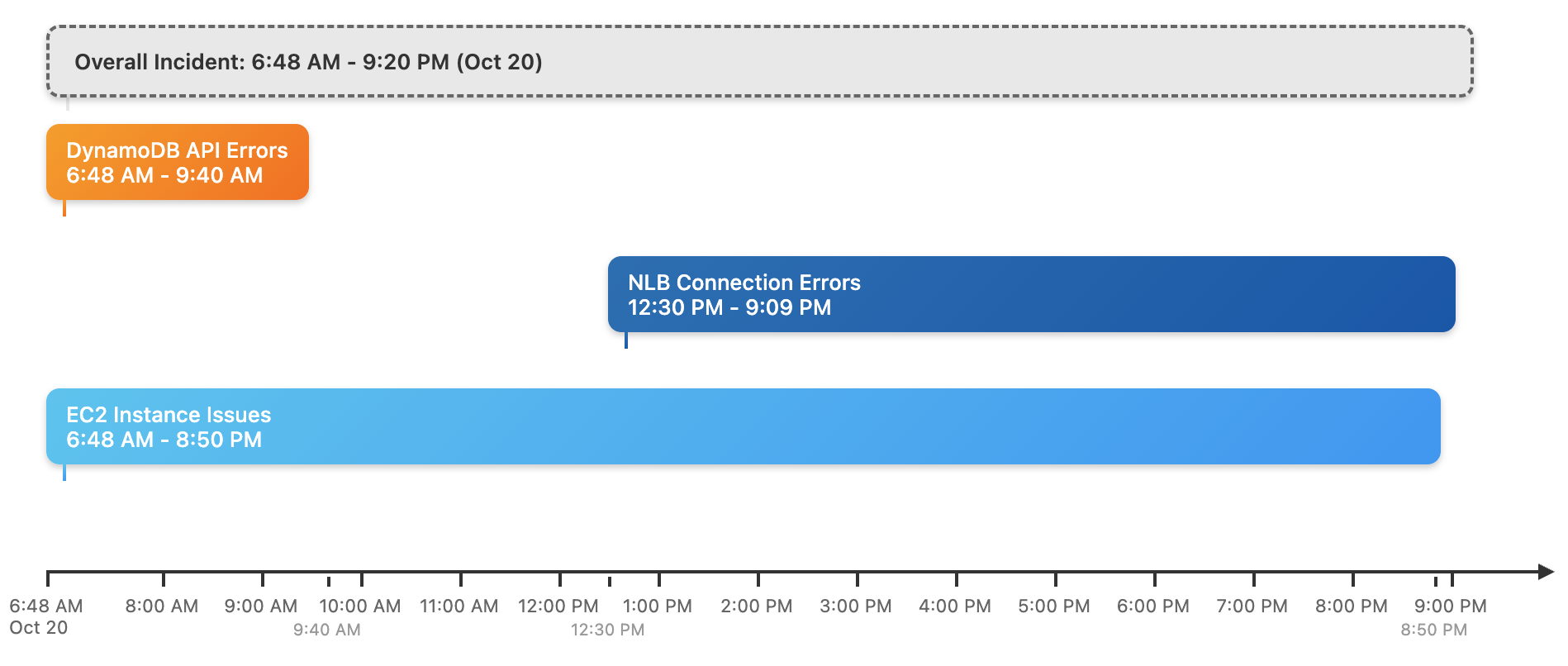Click the 8:00 PM tick label

[x=1352, y=607]
